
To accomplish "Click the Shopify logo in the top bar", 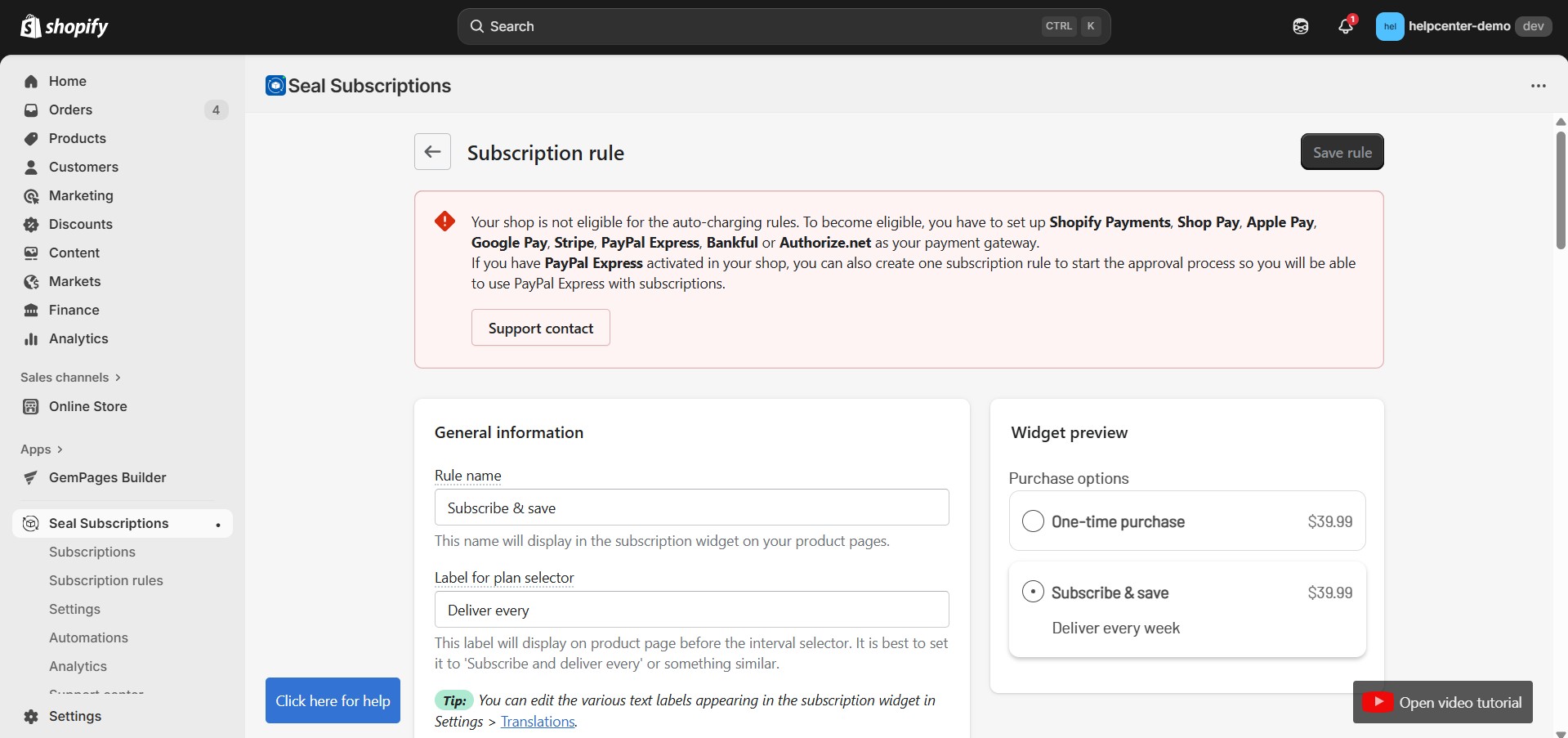I will coord(30,25).
